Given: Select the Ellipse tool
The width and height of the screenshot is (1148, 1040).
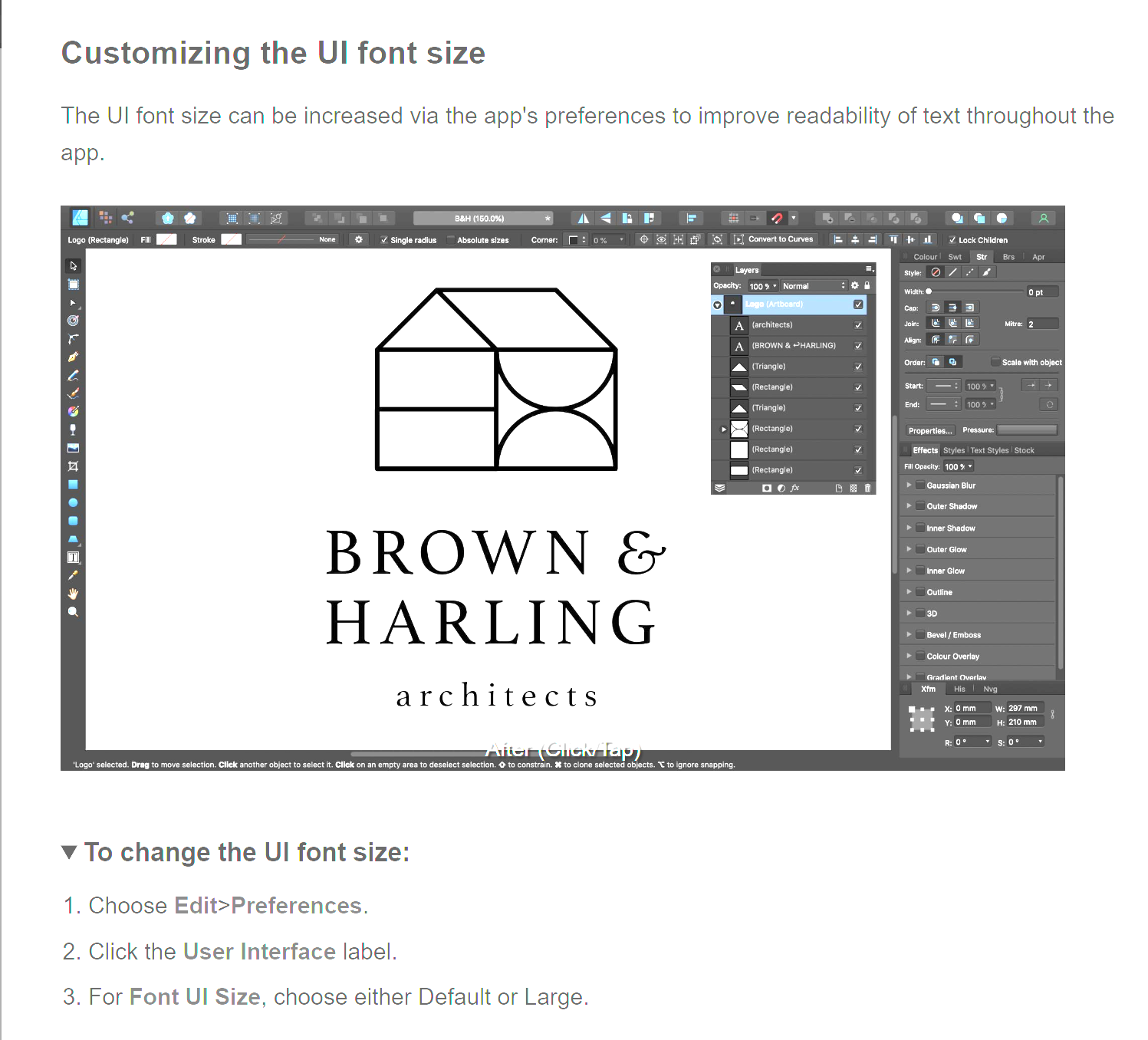Looking at the screenshot, I should click(74, 502).
